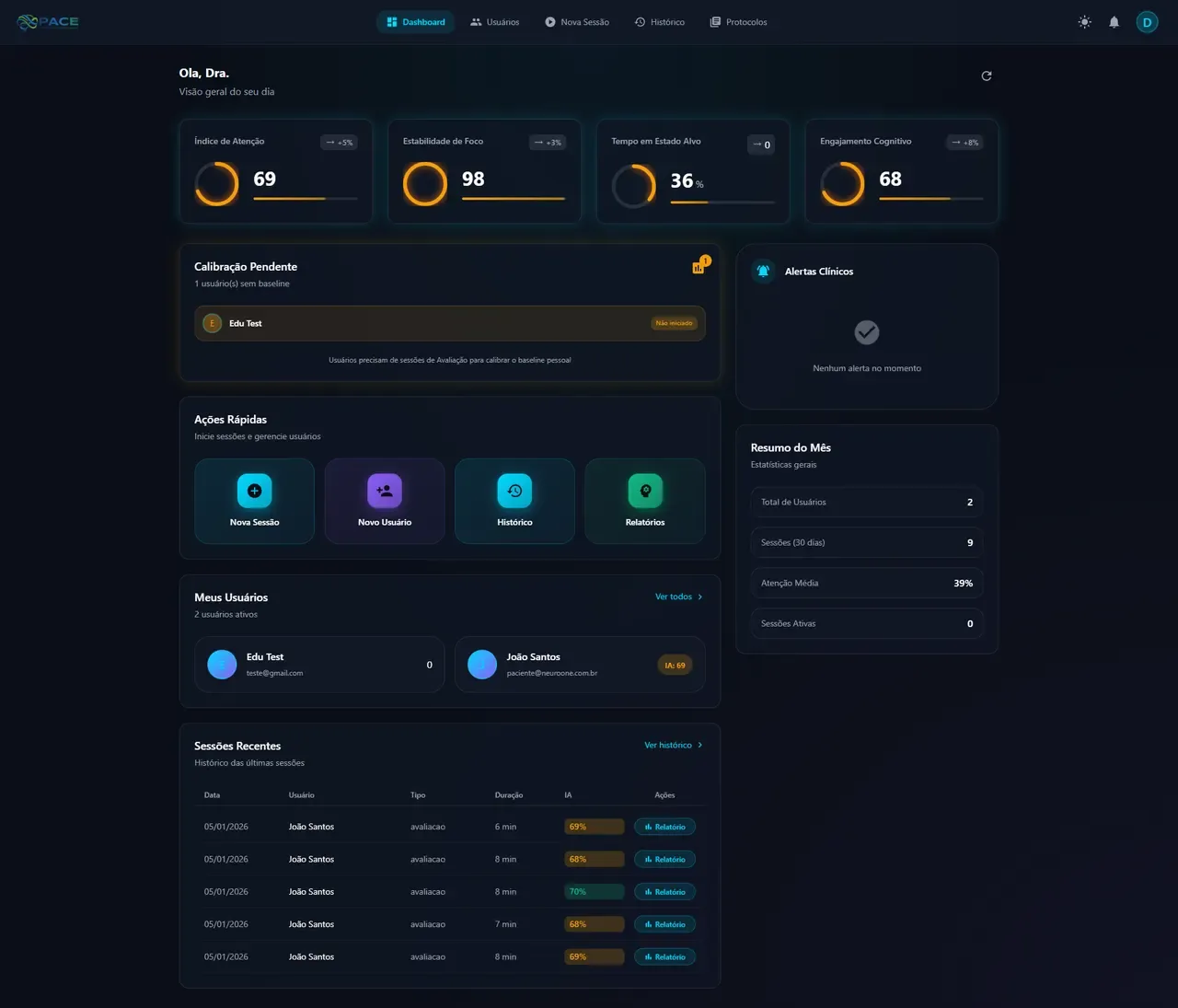Click the Sessões (30 dias) row

867,542
